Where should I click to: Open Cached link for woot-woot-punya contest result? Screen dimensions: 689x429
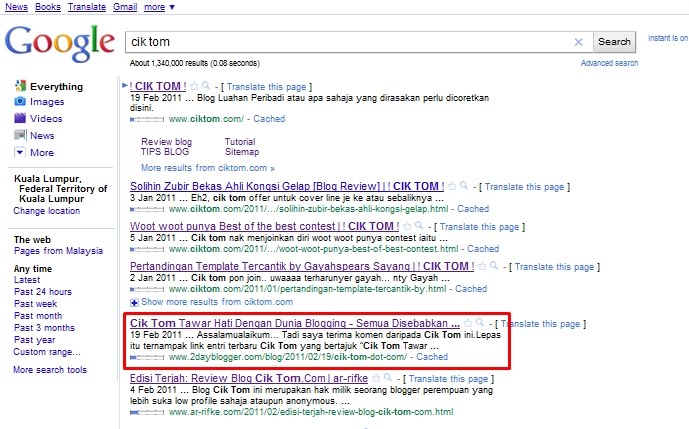click(483, 249)
